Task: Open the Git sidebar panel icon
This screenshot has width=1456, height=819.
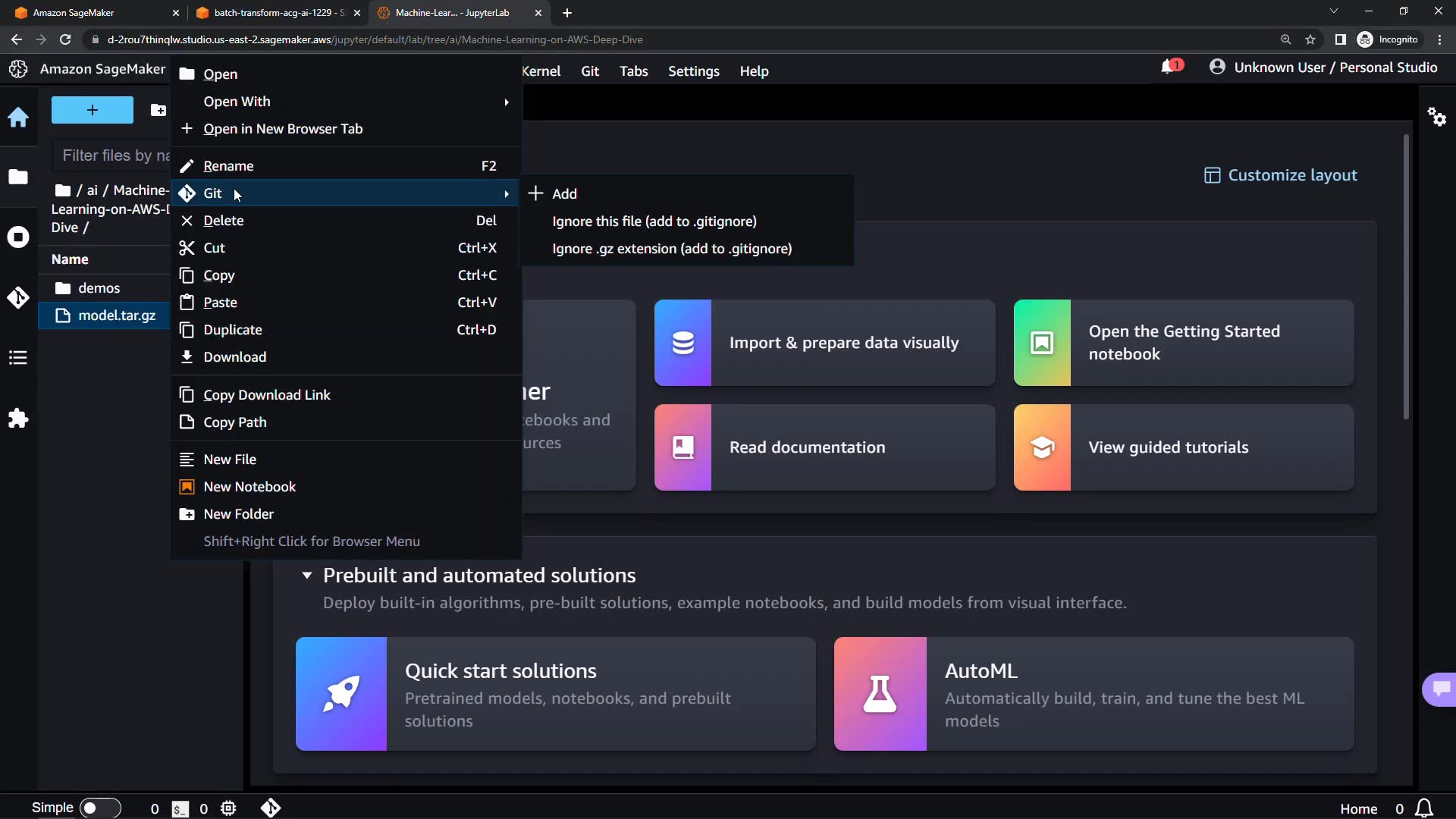Action: [18, 297]
